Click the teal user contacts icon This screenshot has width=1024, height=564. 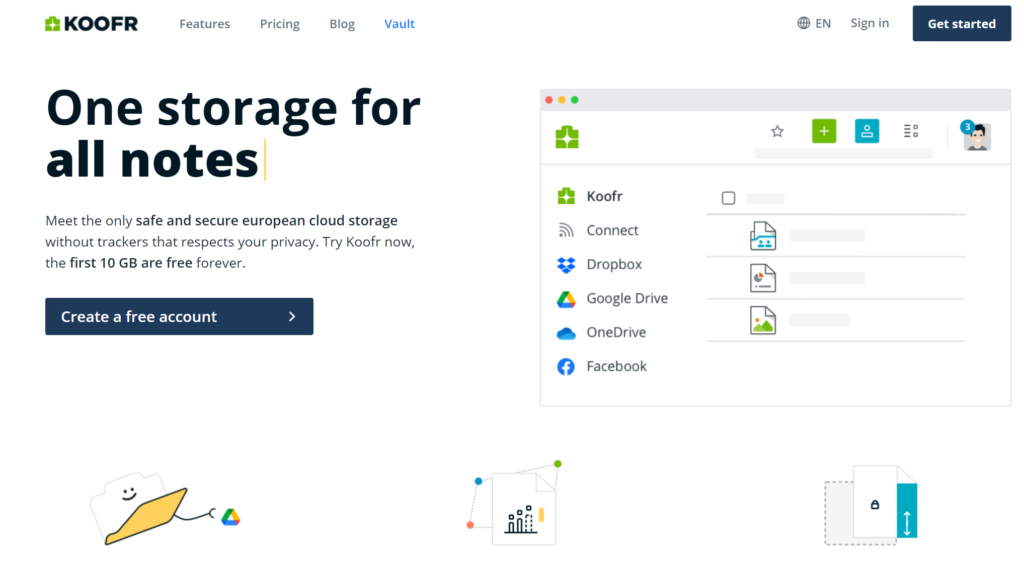pos(867,131)
